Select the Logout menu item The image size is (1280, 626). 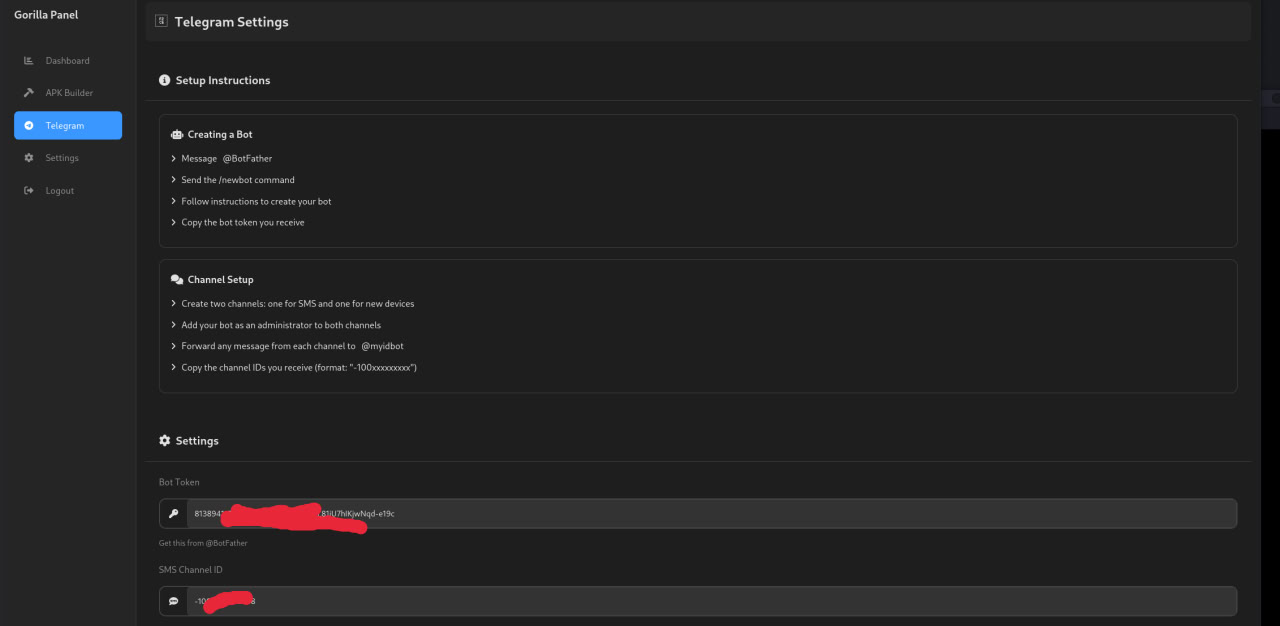[59, 191]
